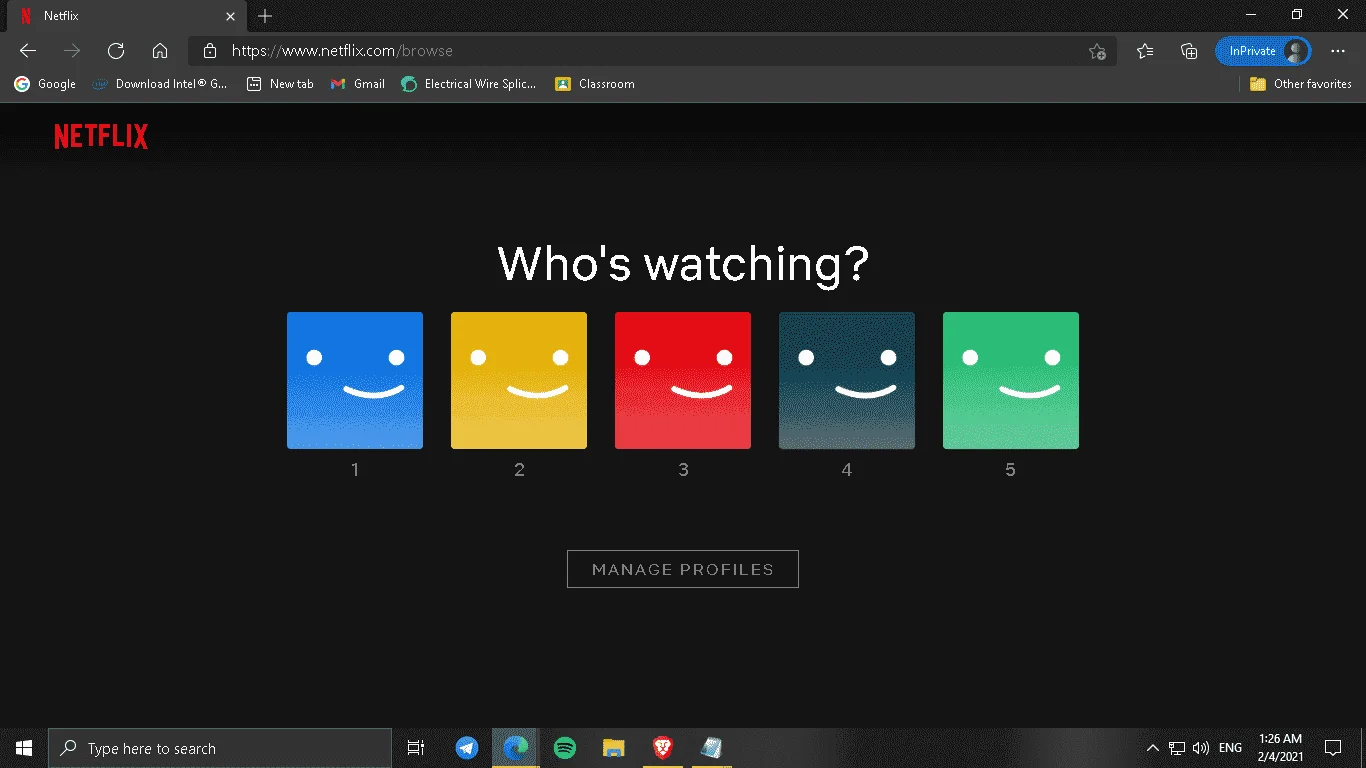The image size is (1366, 768).
Task: Click the volume speaker tray icon
Action: [x=1201, y=748]
